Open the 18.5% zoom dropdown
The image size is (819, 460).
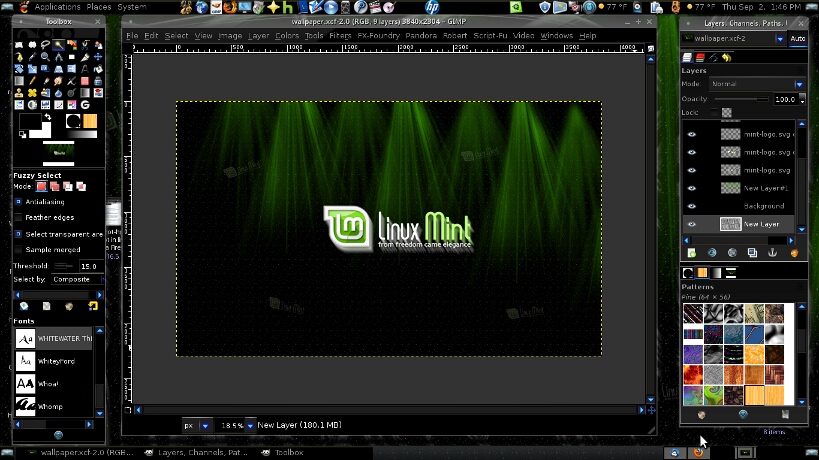(x=237, y=426)
